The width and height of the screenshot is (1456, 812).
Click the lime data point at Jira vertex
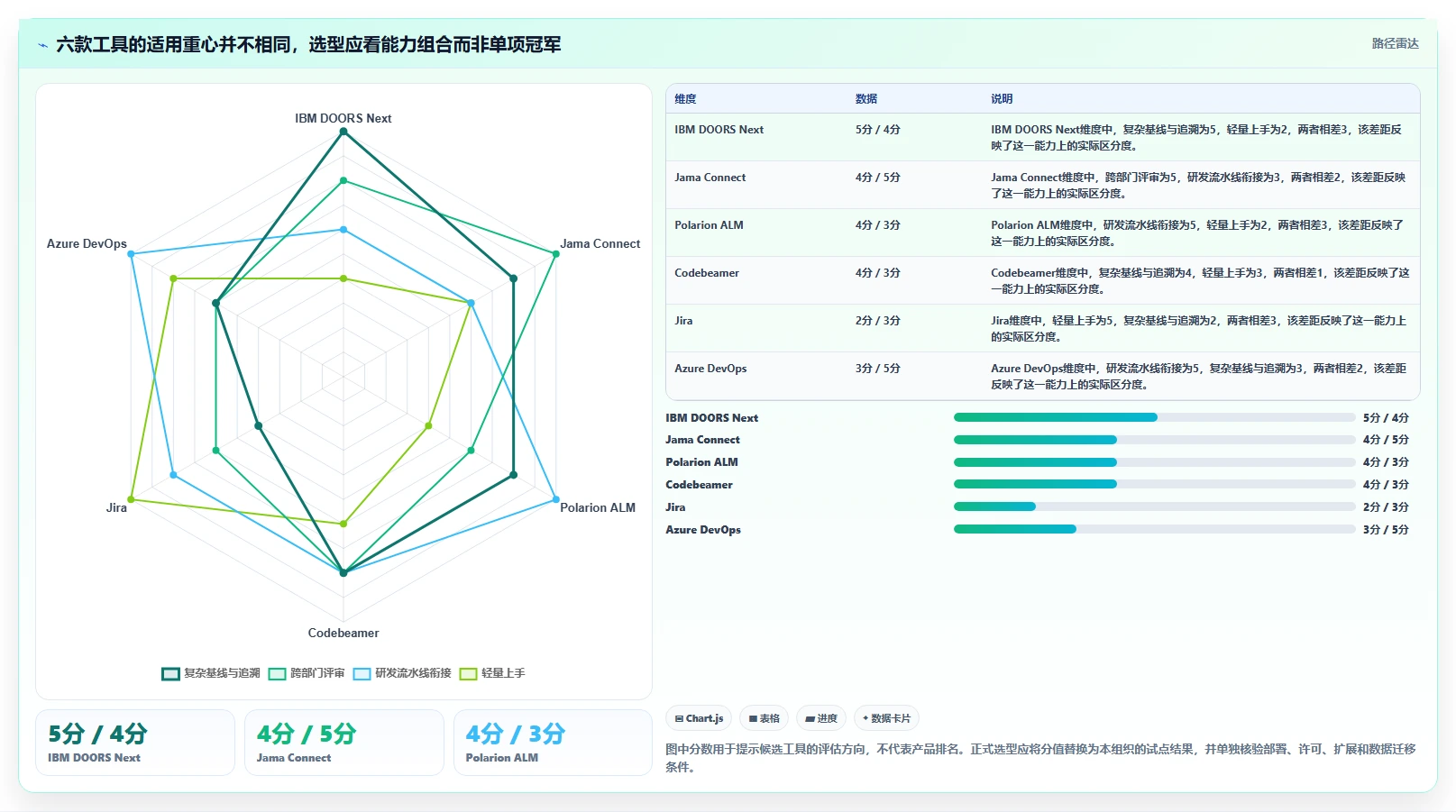coord(132,499)
